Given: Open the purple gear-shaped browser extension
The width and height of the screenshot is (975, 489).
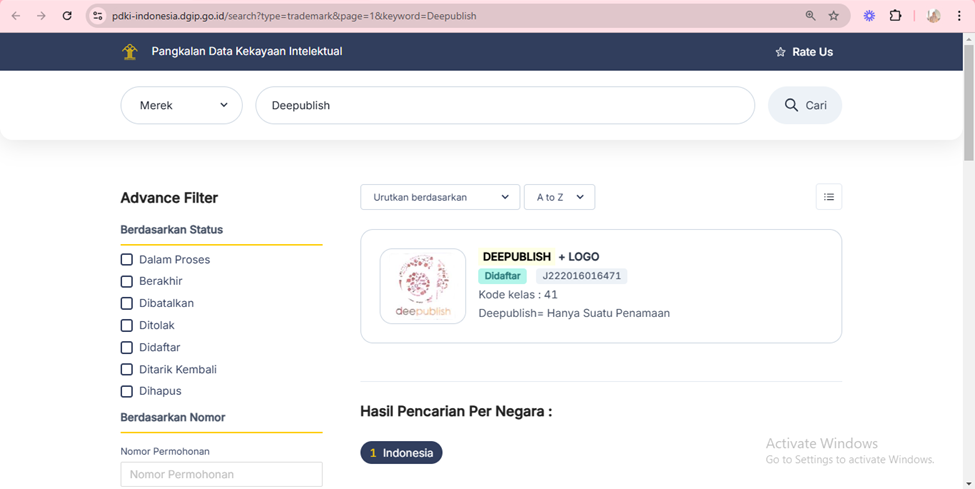Looking at the screenshot, I should pos(869,16).
